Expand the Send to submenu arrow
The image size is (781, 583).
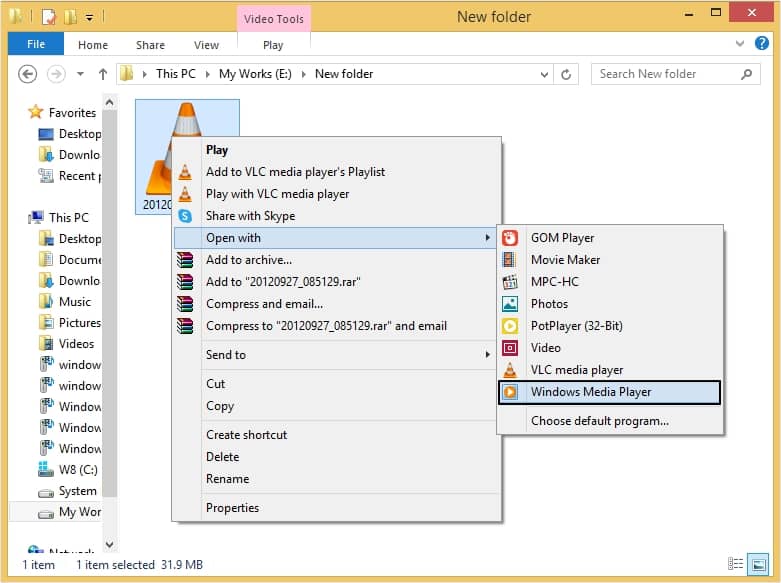tap(488, 354)
